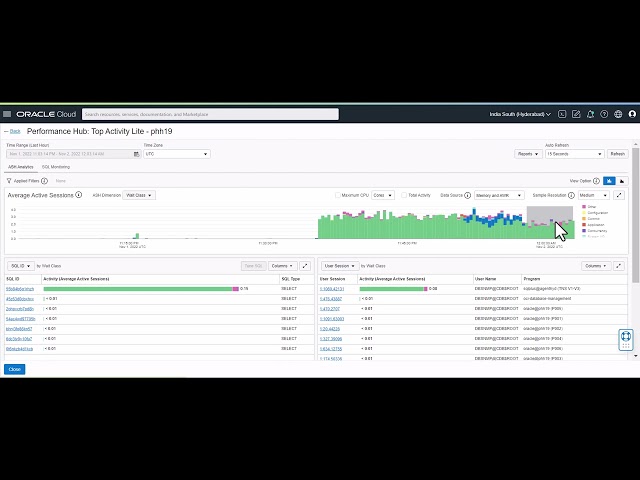Open the Reports dropdown menu
Viewport: 640px width, 480px height.
tap(528, 154)
